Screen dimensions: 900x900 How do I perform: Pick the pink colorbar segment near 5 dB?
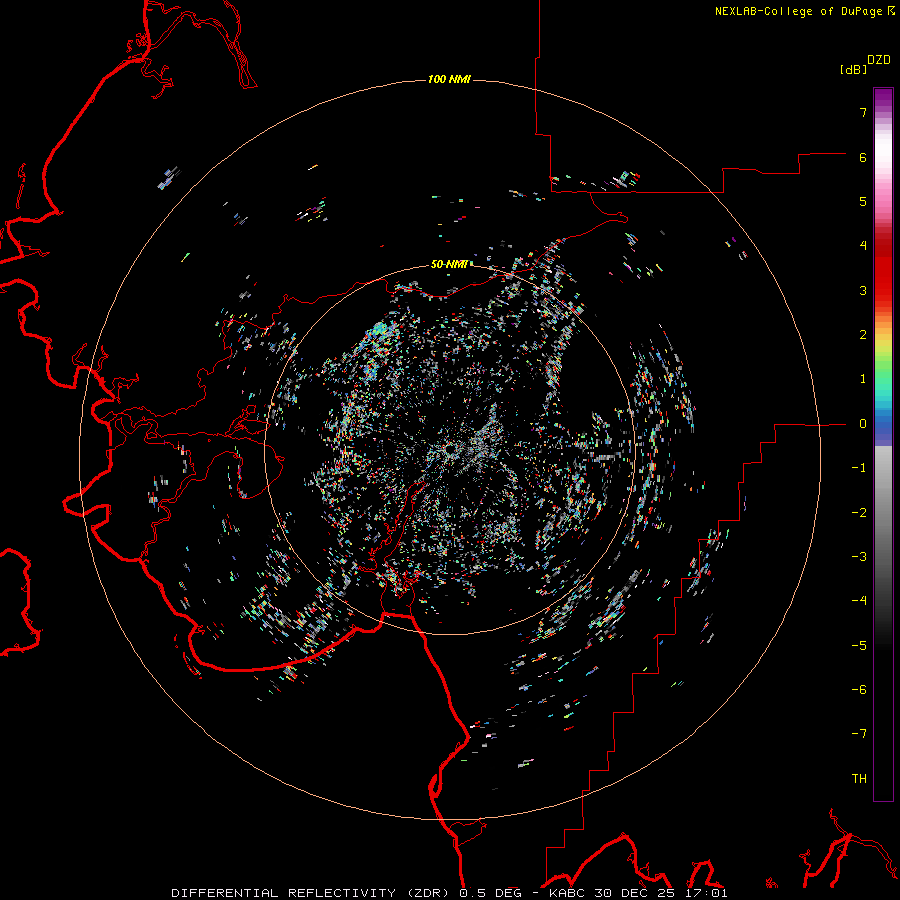pos(883,198)
